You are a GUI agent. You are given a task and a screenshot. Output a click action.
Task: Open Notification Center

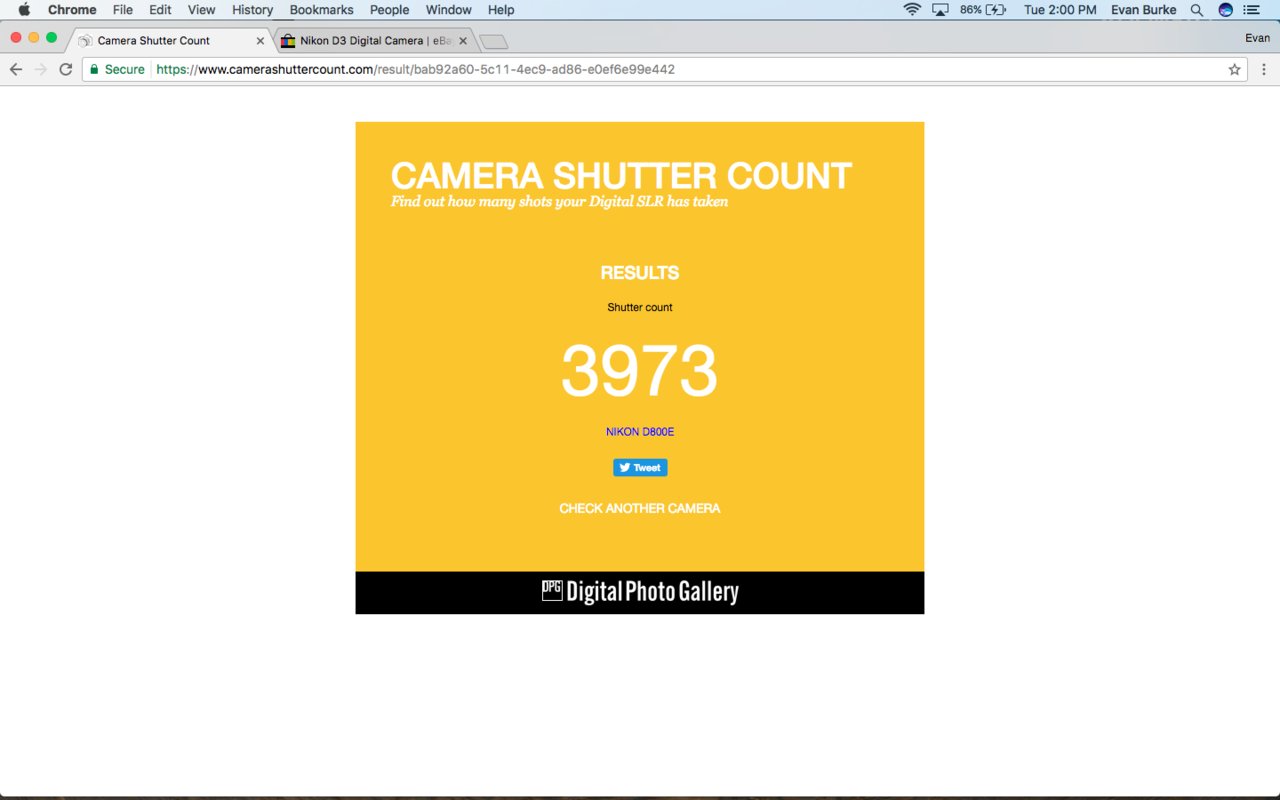[x=1251, y=10]
